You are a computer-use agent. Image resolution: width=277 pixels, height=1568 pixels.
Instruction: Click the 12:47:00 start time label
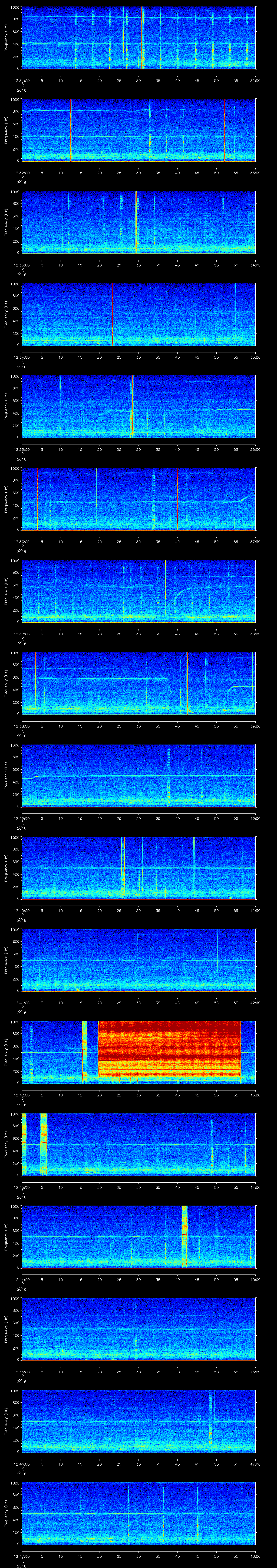click(22, 1556)
